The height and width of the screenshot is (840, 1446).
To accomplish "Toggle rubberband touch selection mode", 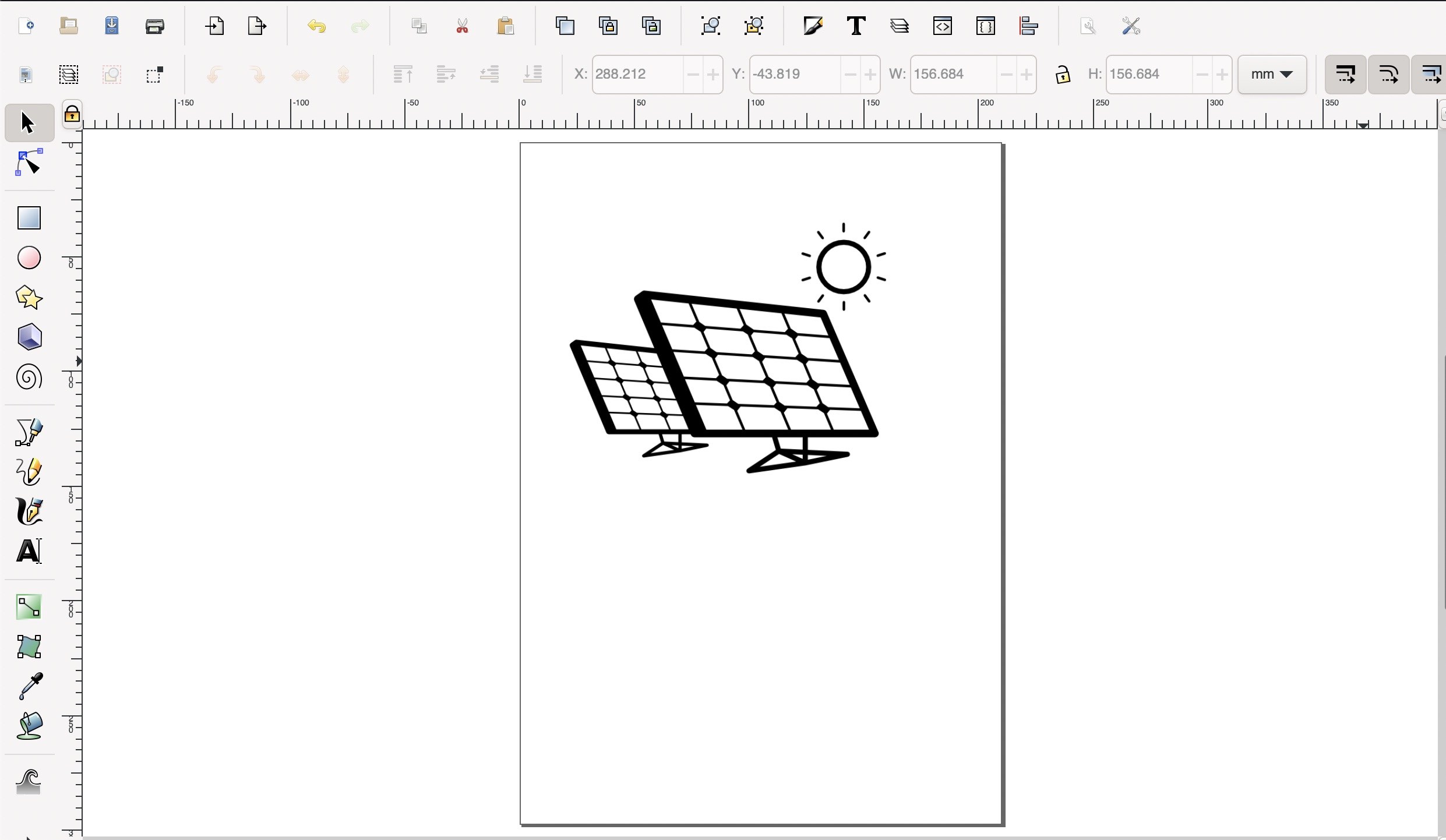I will 154,75.
